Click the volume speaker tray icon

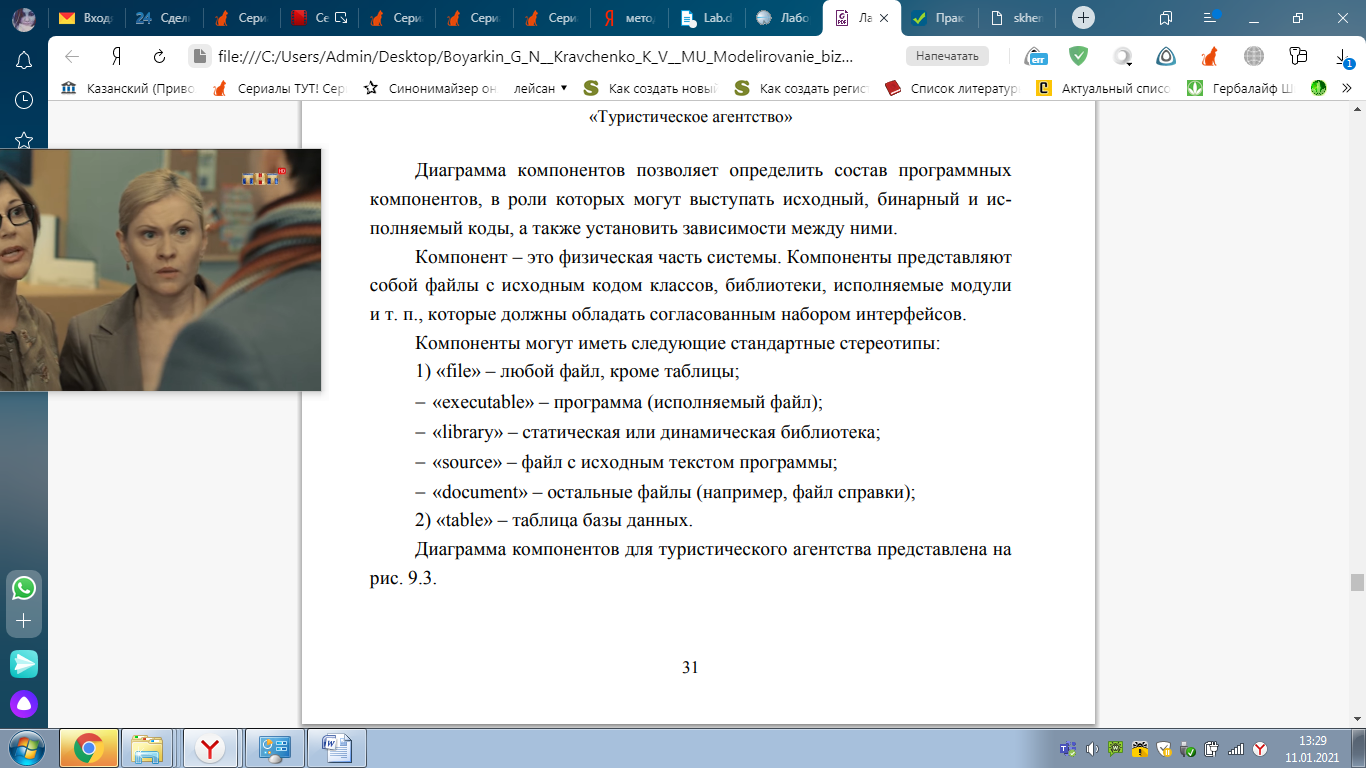point(1092,748)
